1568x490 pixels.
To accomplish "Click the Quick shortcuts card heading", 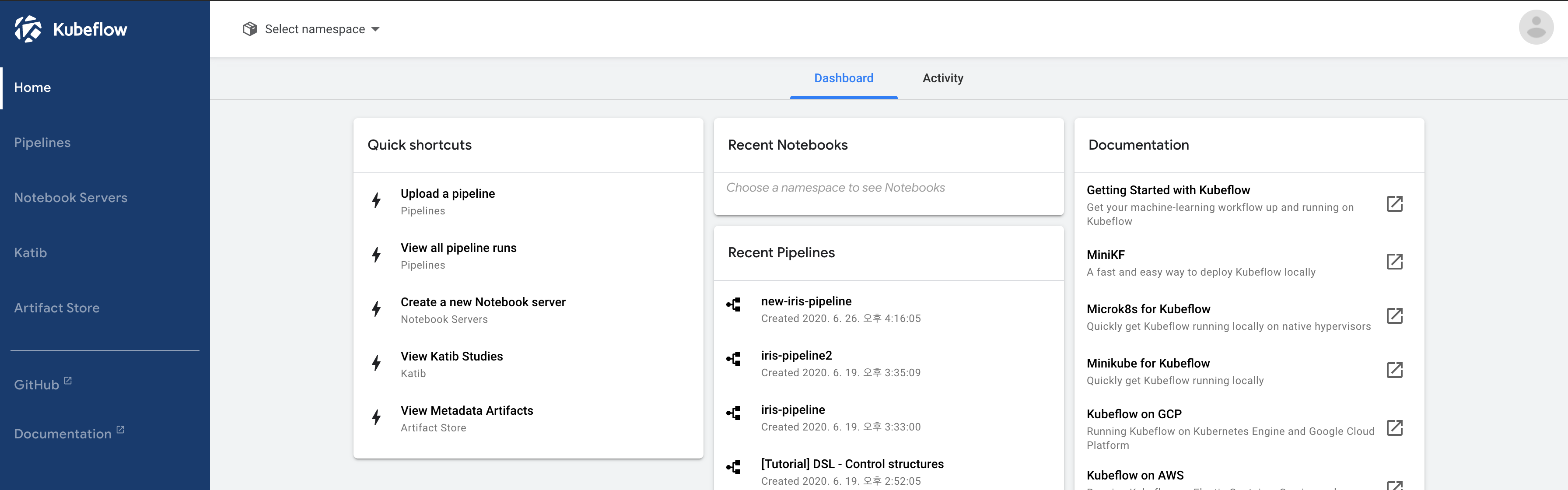I will [420, 145].
